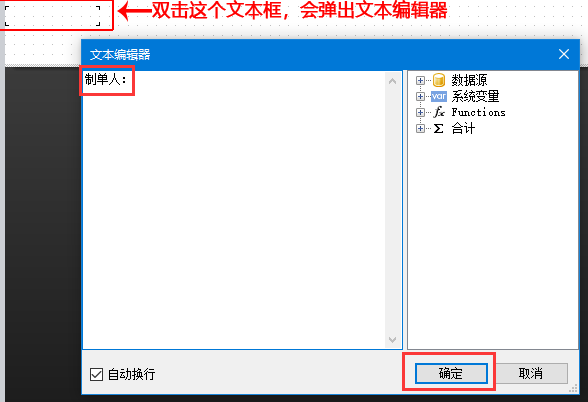Select the Functions label in tree

click(x=478, y=112)
